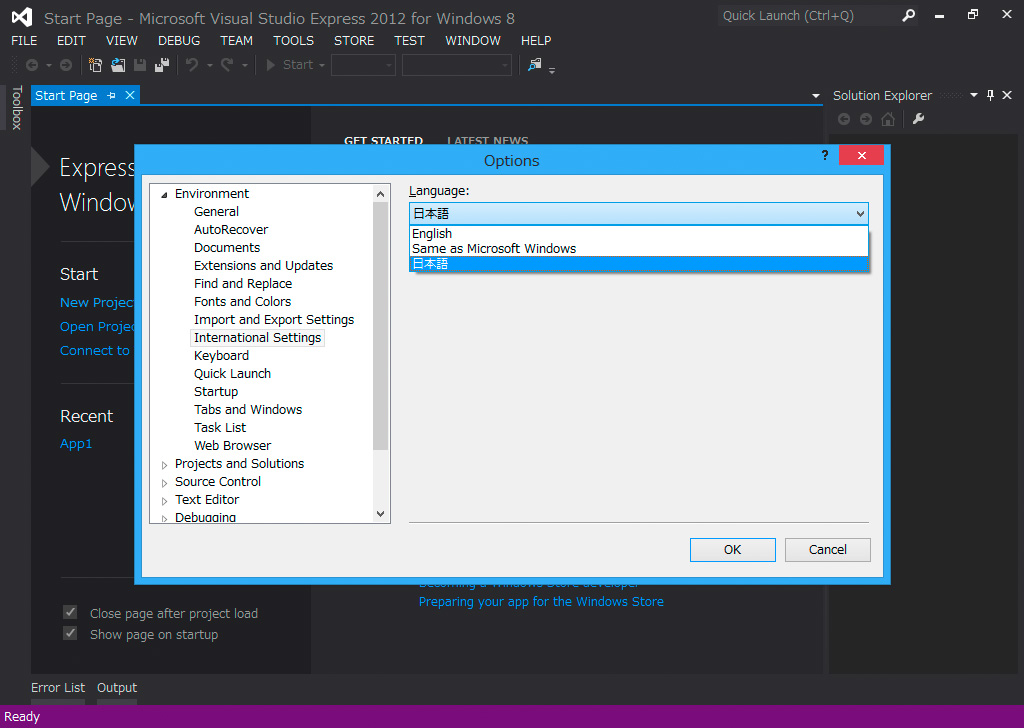1024x728 pixels.
Task: Open the Toolbox side panel
Action: coord(17,108)
